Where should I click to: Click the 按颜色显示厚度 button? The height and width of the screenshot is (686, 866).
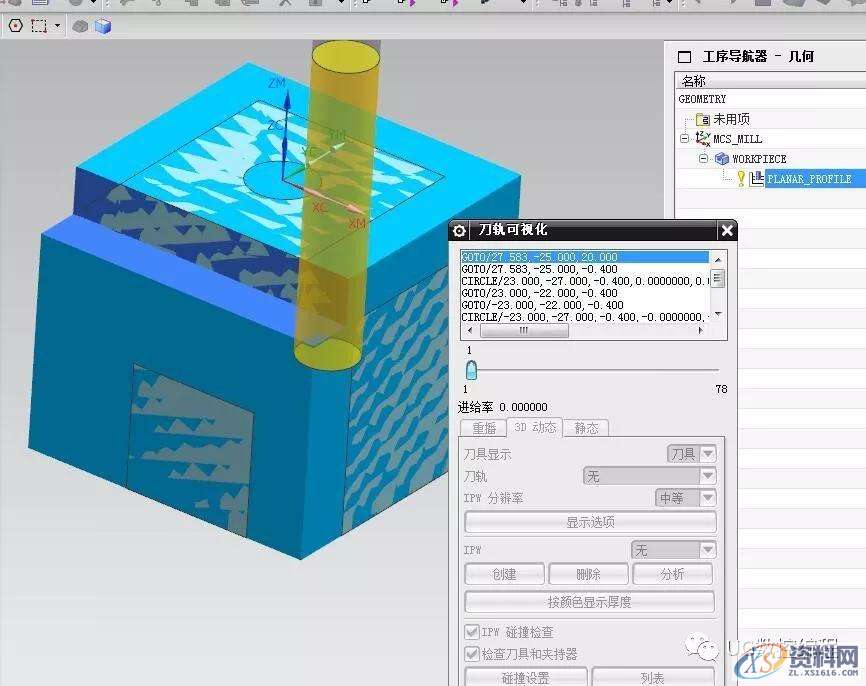588,601
